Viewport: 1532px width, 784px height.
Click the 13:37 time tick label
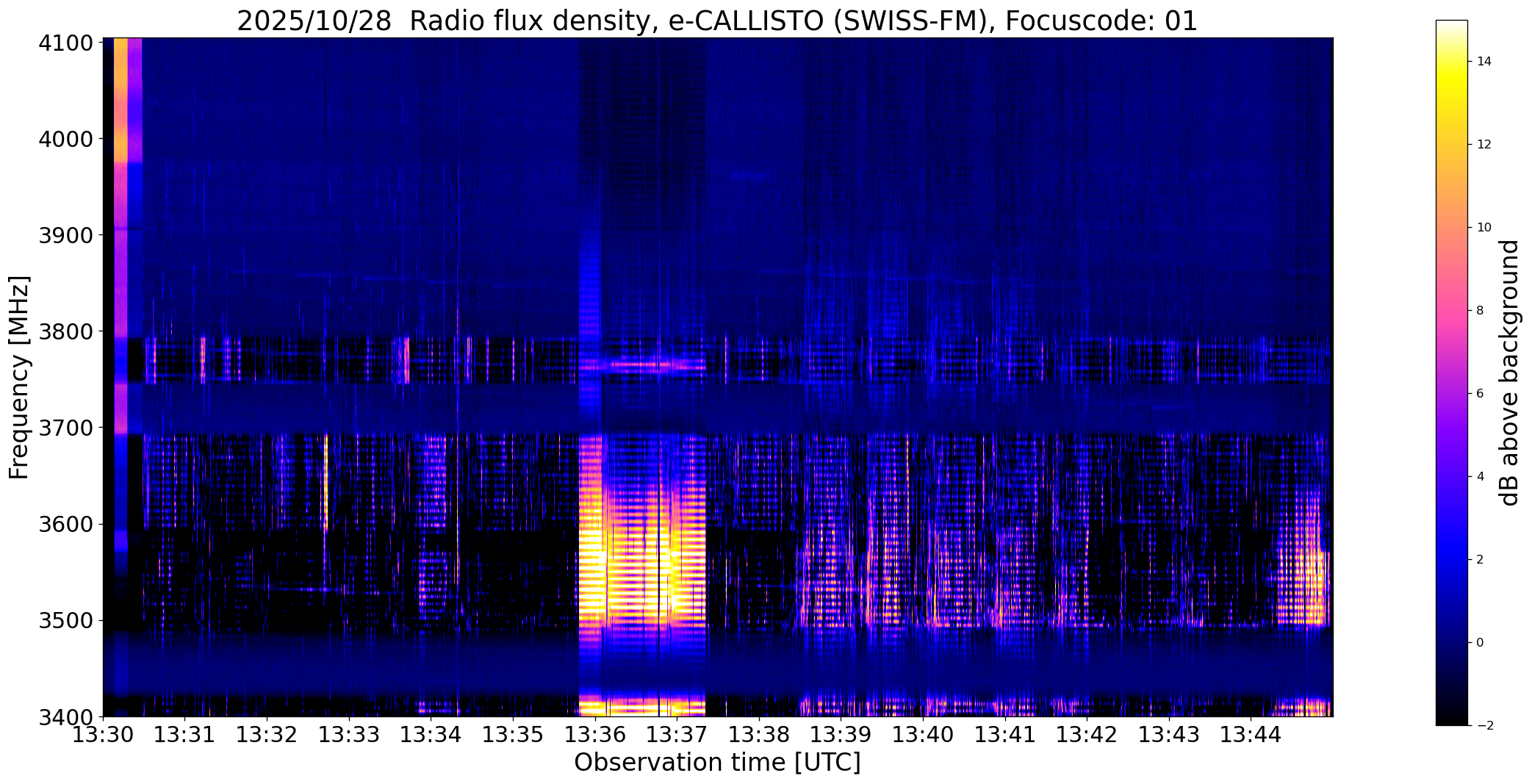[x=677, y=735]
